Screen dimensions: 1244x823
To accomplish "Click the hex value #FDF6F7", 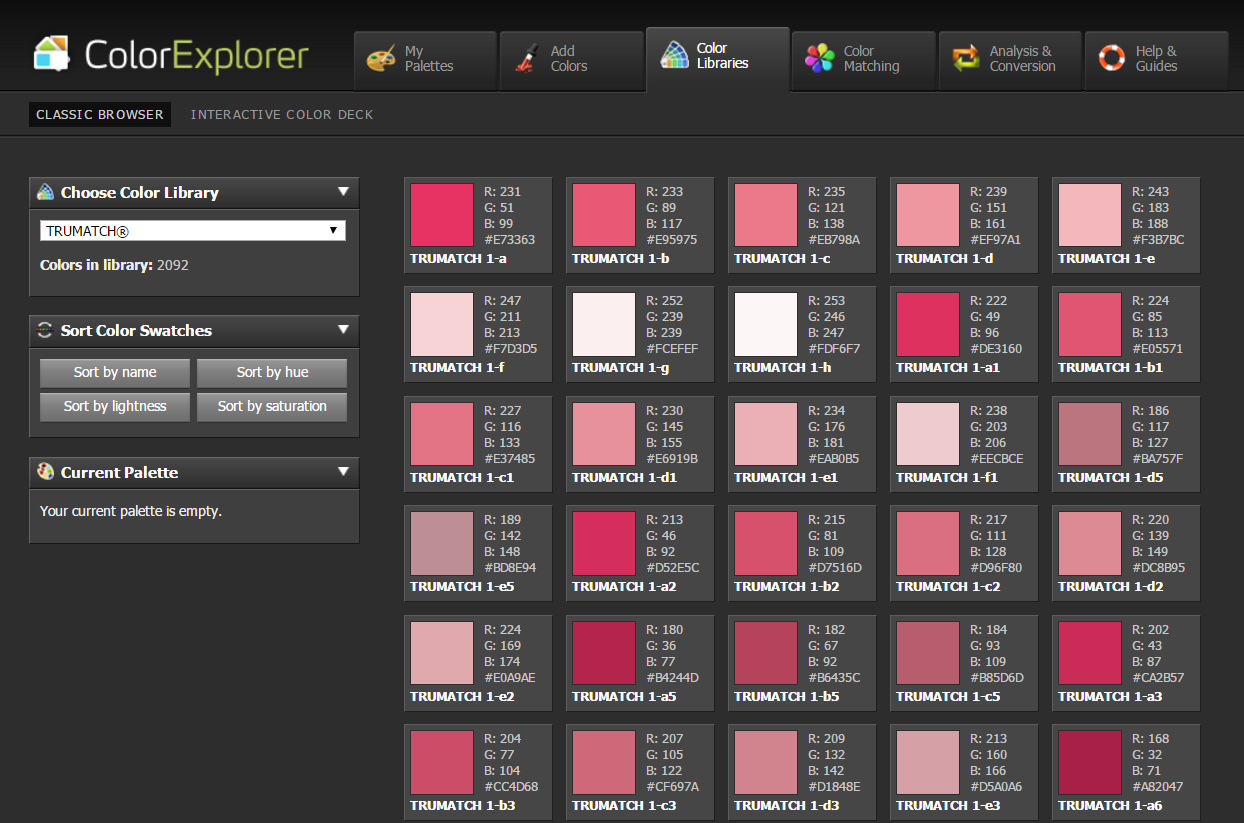I will (x=834, y=349).
